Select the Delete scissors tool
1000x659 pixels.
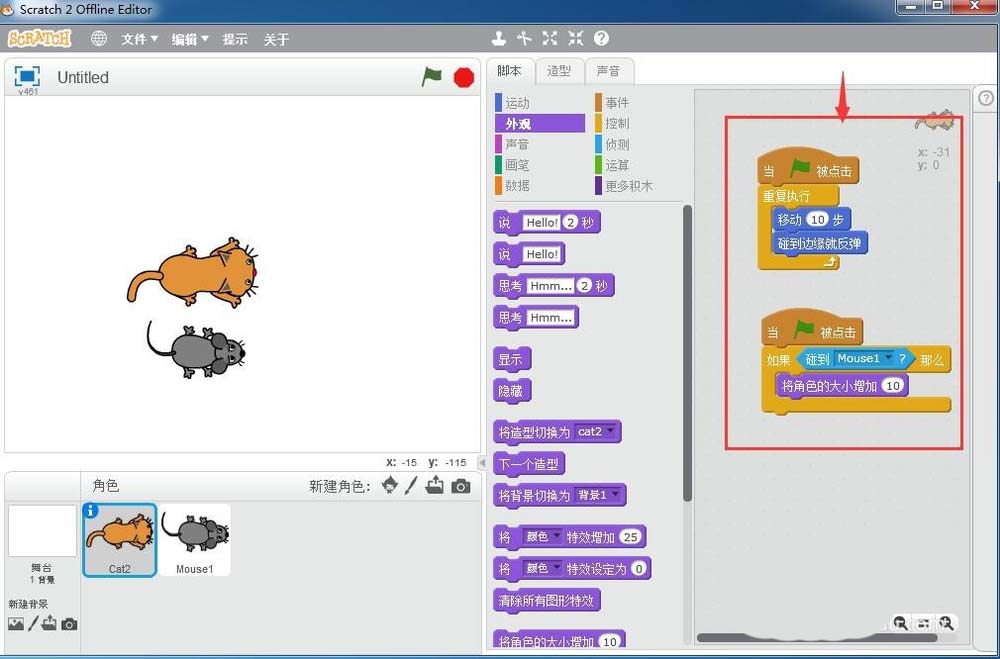(x=525, y=38)
